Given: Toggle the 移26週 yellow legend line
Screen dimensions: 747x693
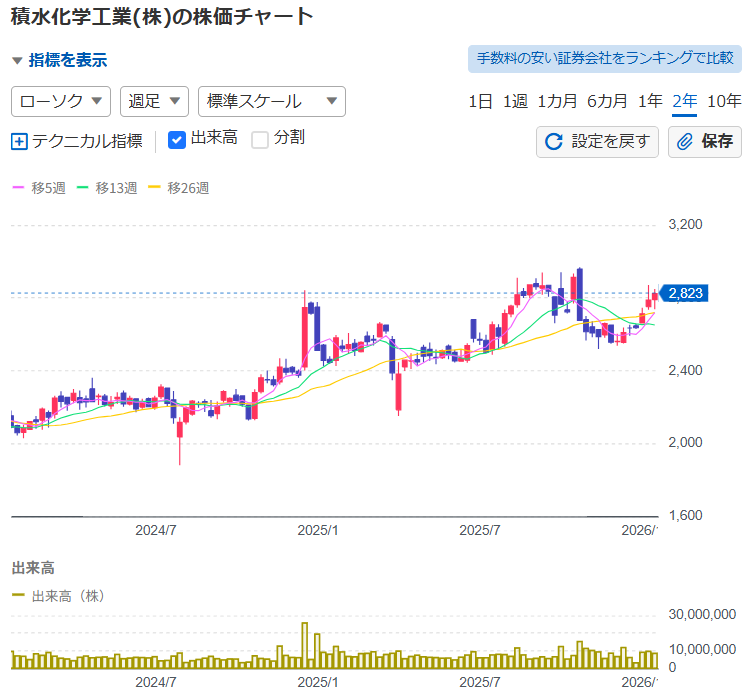Looking at the screenshot, I should tap(154, 188).
